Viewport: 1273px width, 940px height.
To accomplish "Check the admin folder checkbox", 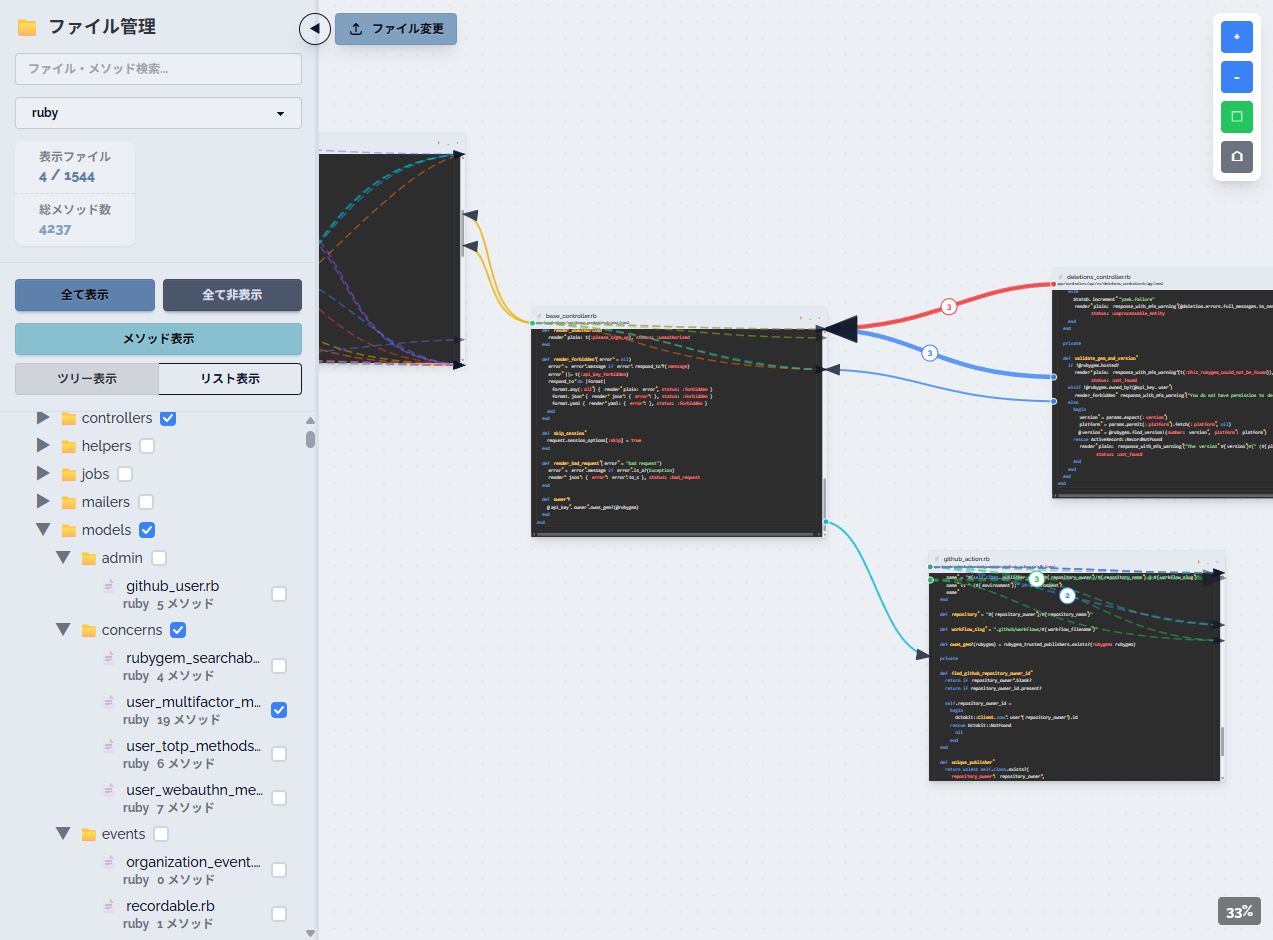I will point(159,558).
